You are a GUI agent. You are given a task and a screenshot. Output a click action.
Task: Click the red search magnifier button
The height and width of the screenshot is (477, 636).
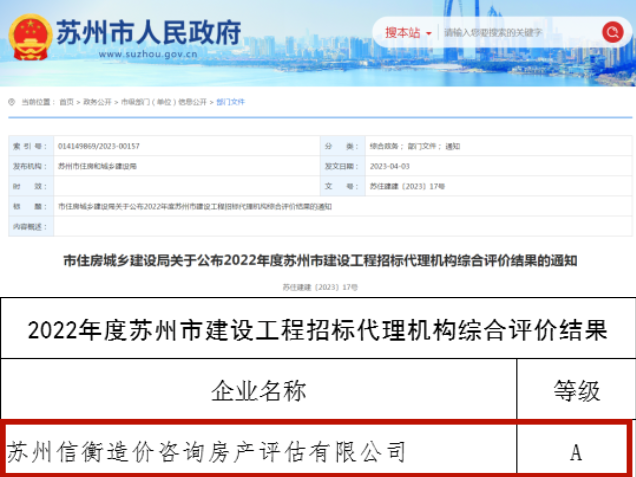pyautogui.click(x=612, y=32)
